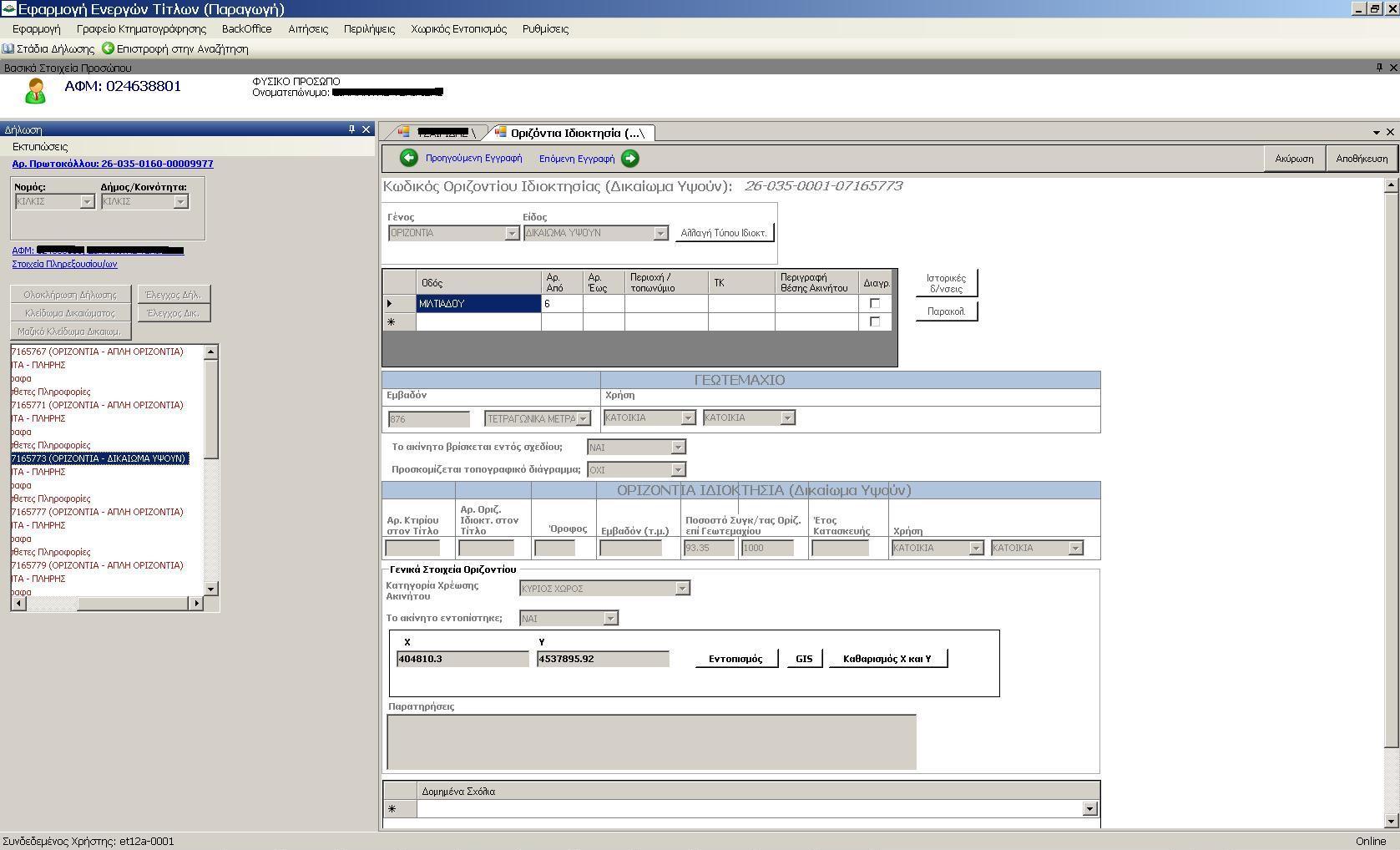Click the green previous record arrow icon

(408, 158)
